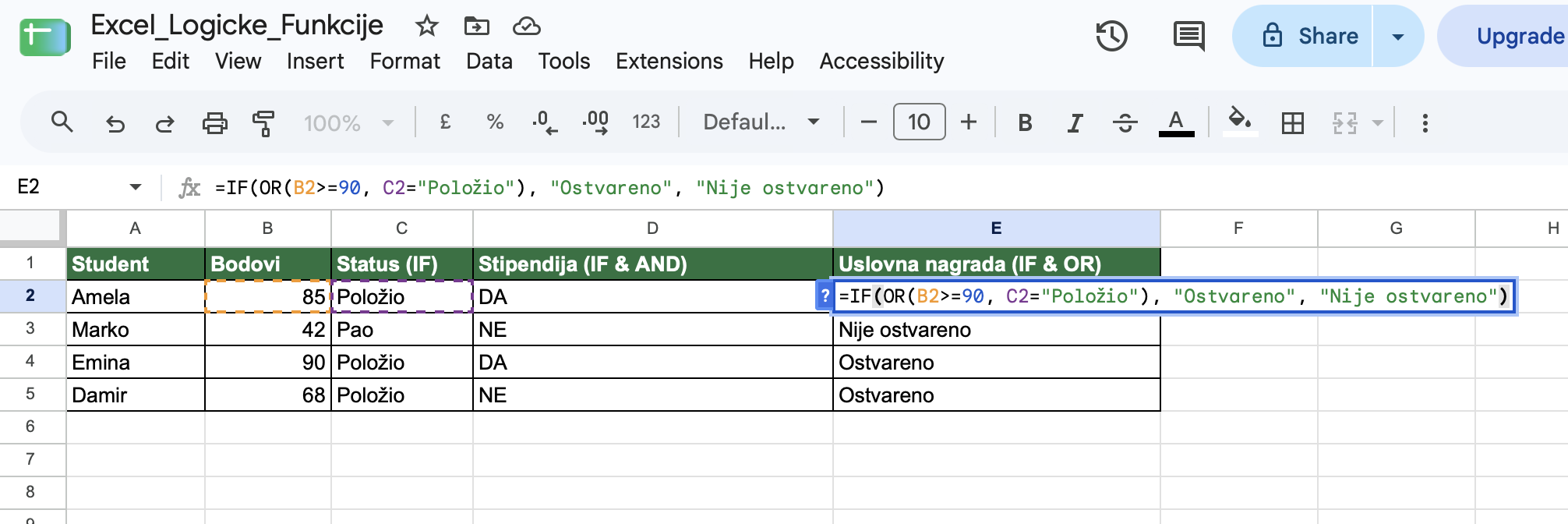Screen dimensions: 1568x524
Task: Select cell with 'Marko'
Action: [136, 329]
